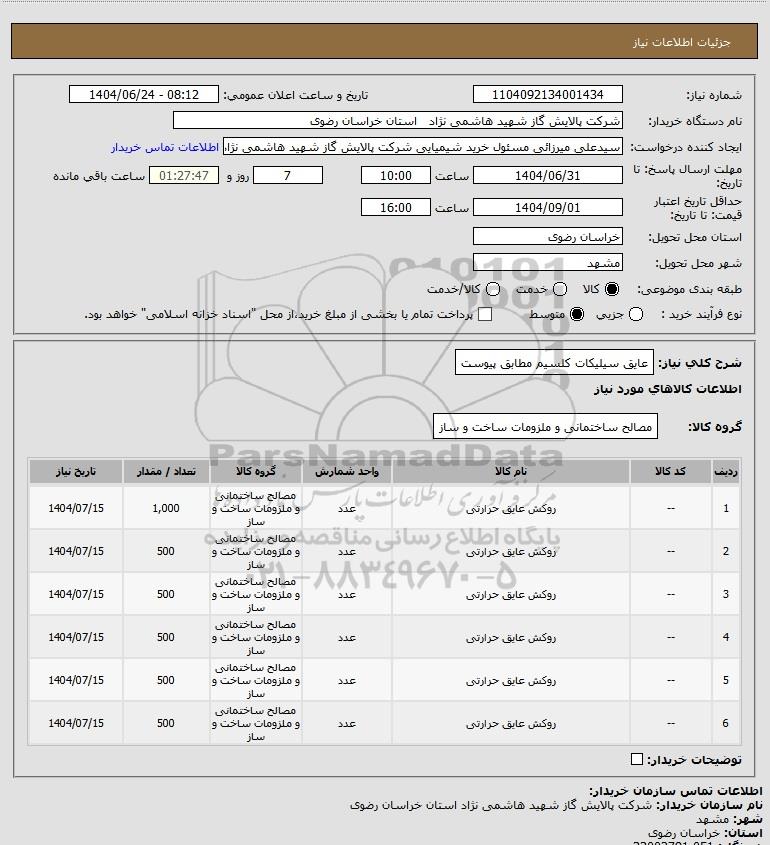The width and height of the screenshot is (770, 845).
Task: Click the نام کالا column header
Action: pos(511,472)
